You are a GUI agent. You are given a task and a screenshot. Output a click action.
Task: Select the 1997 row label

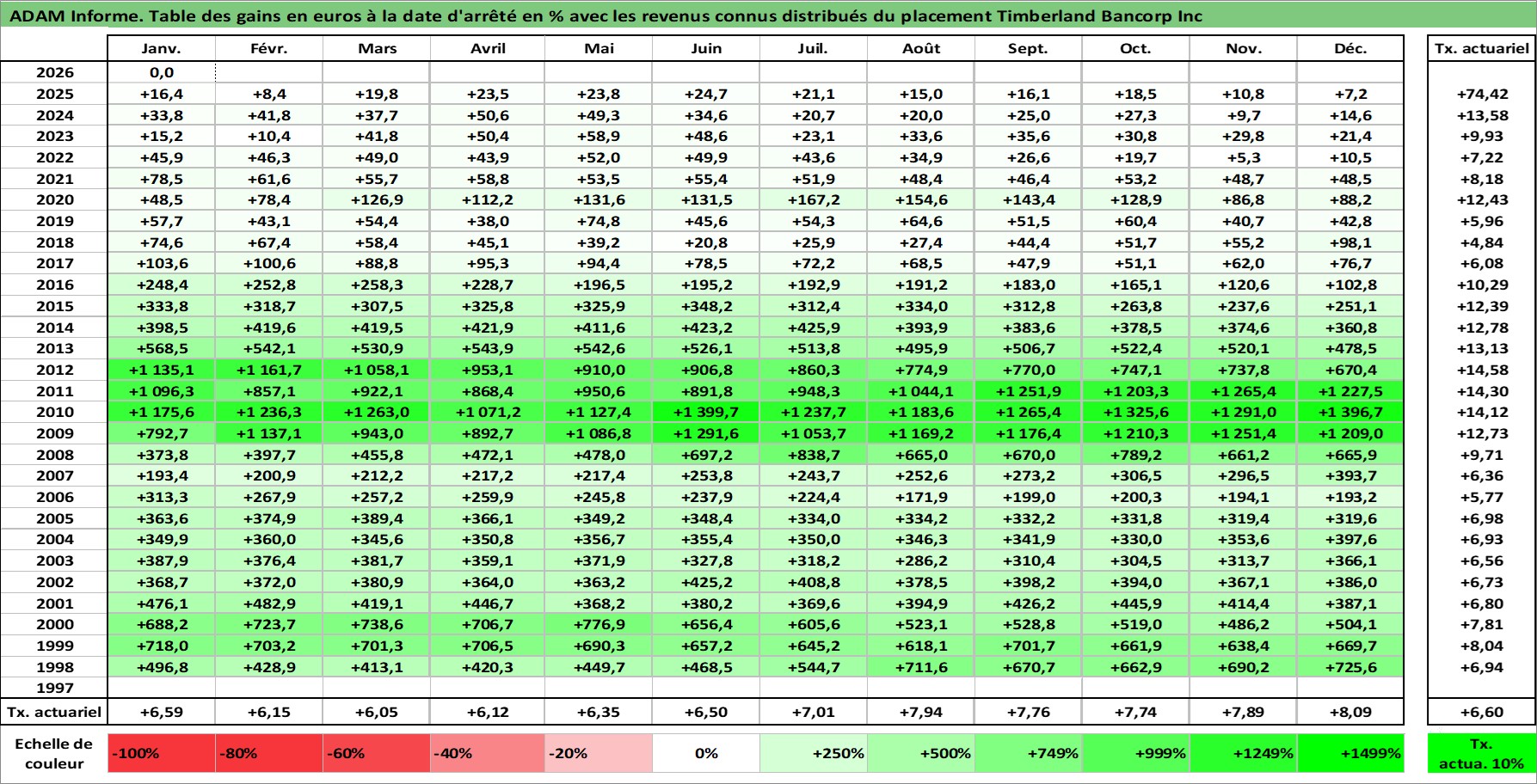pyautogui.click(x=54, y=688)
